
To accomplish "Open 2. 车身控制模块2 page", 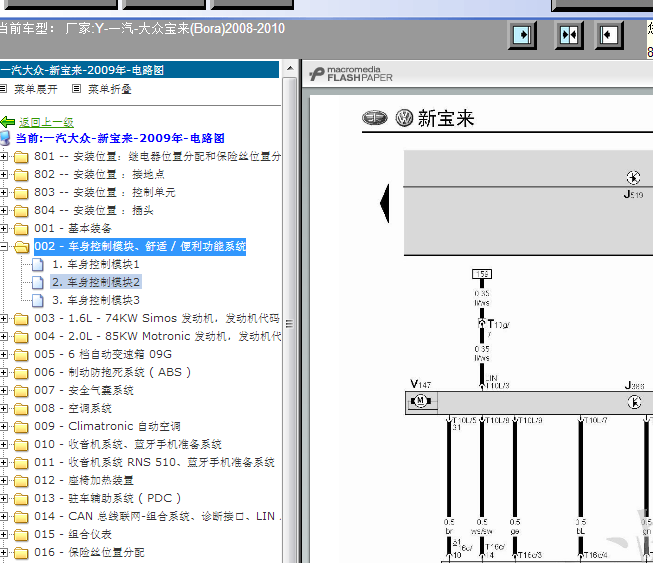I will [x=96, y=282].
